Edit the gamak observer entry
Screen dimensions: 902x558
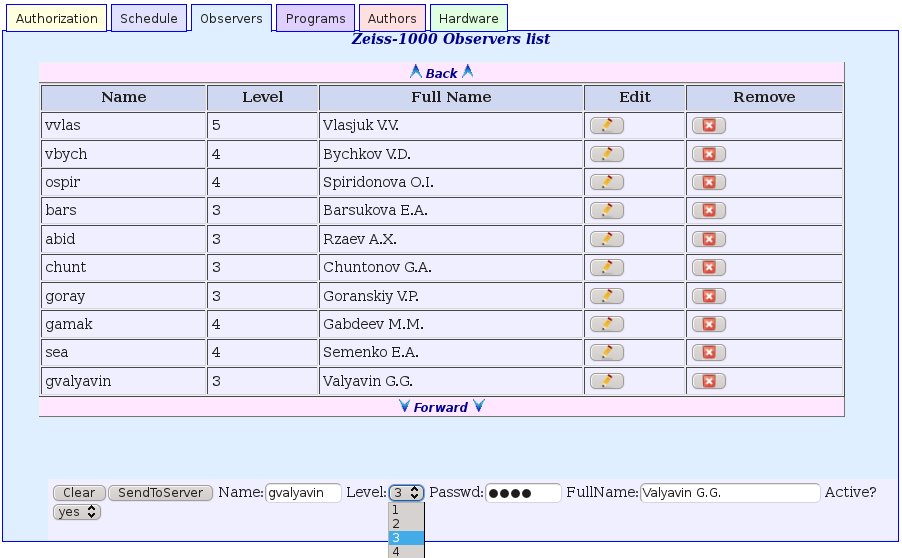[606, 324]
